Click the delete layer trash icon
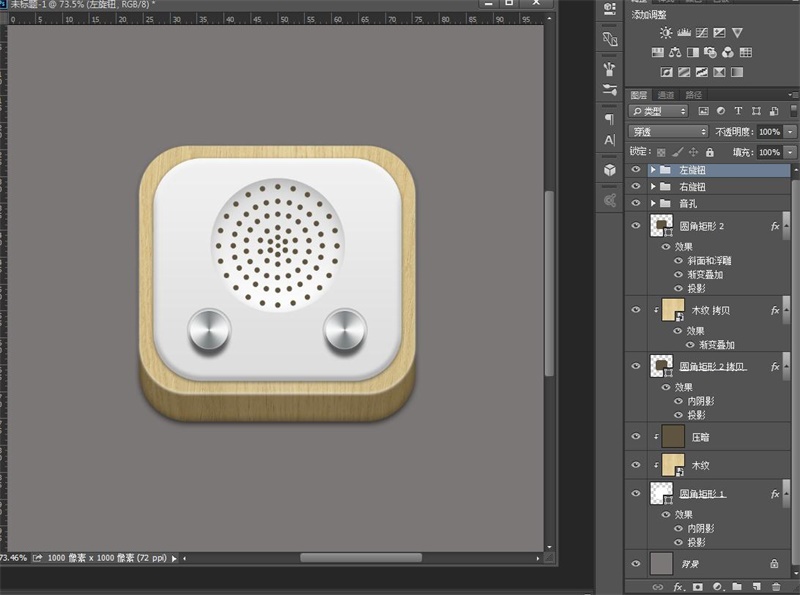 point(776,587)
